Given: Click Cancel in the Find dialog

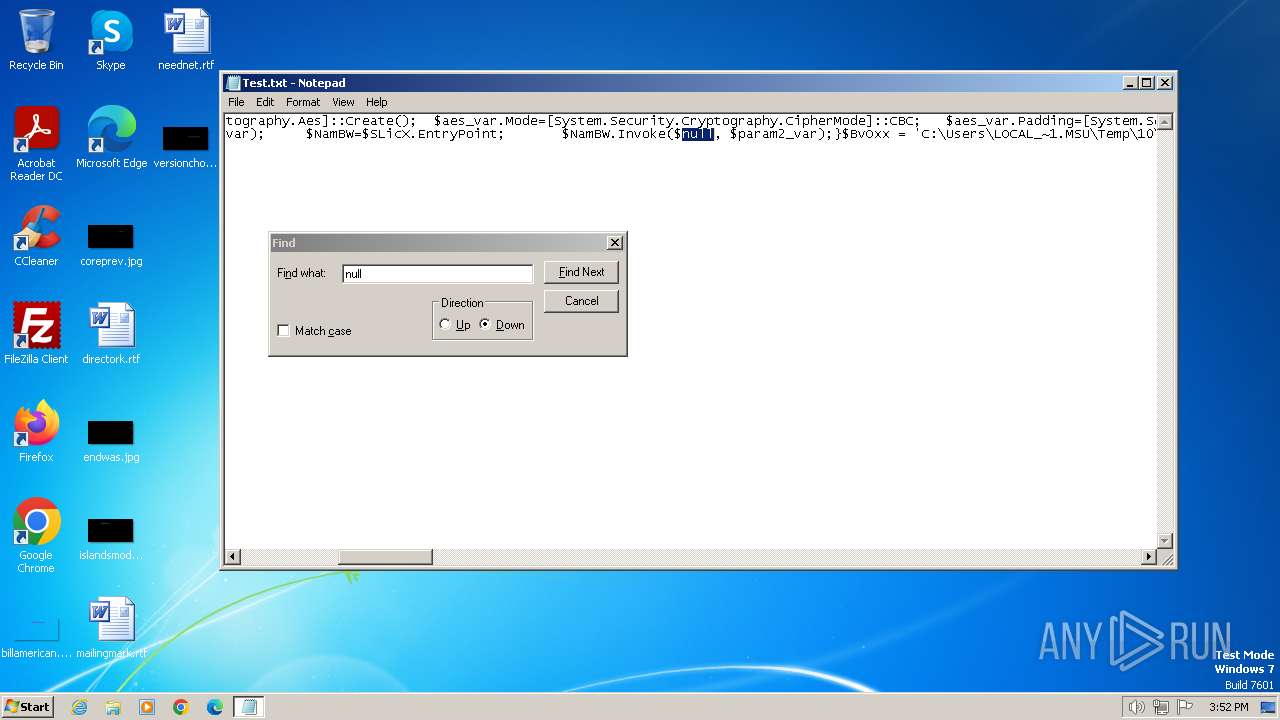Looking at the screenshot, I should click(581, 301).
